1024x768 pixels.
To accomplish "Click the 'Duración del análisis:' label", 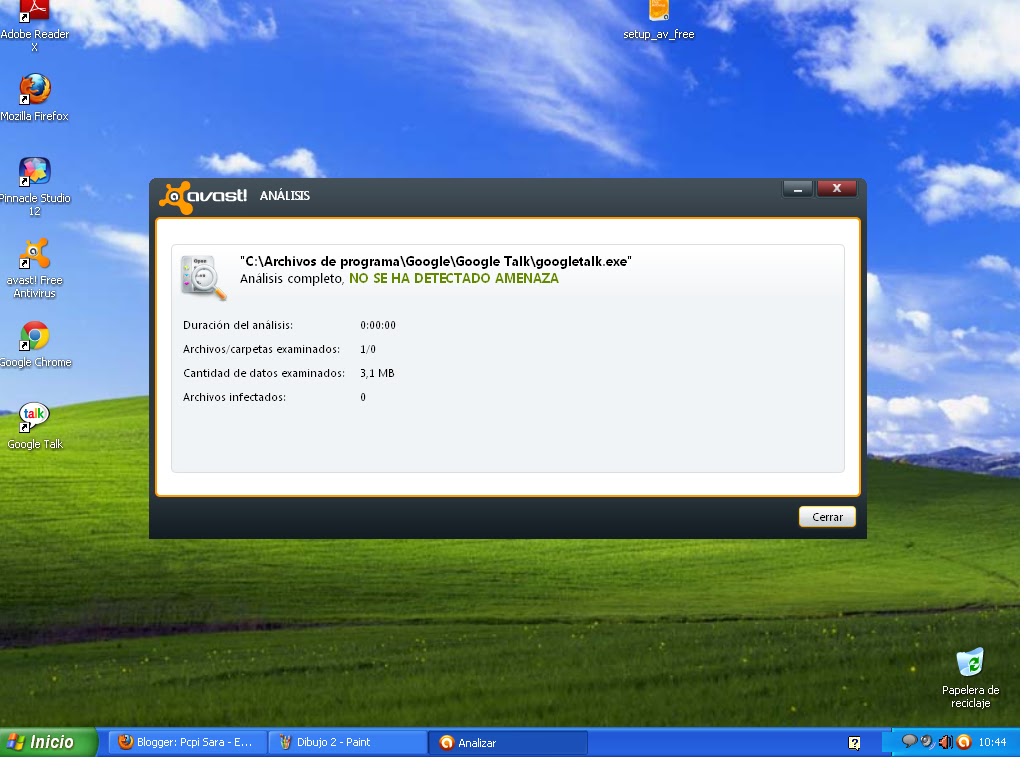I will click(x=238, y=325).
